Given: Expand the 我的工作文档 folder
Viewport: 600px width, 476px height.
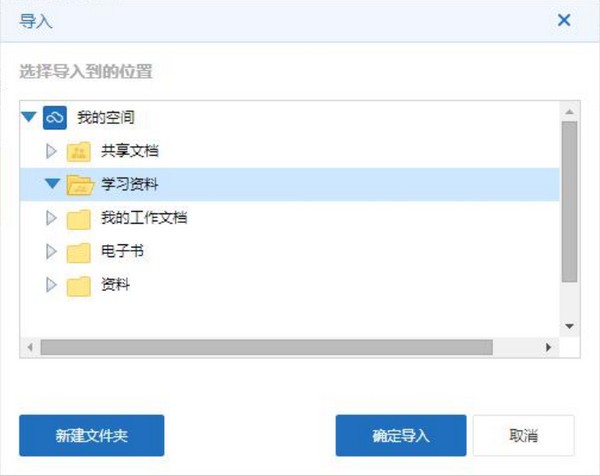Looking at the screenshot, I should [52, 219].
